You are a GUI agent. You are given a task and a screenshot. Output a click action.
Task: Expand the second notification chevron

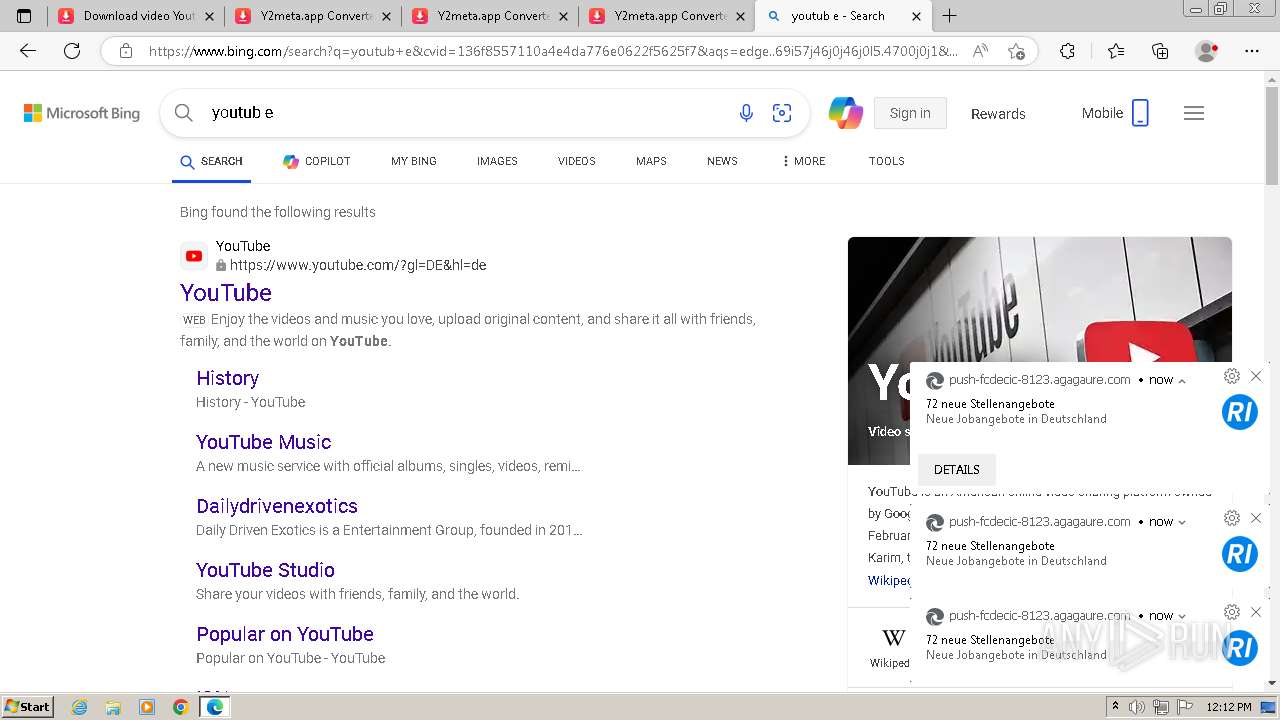pos(1182,522)
